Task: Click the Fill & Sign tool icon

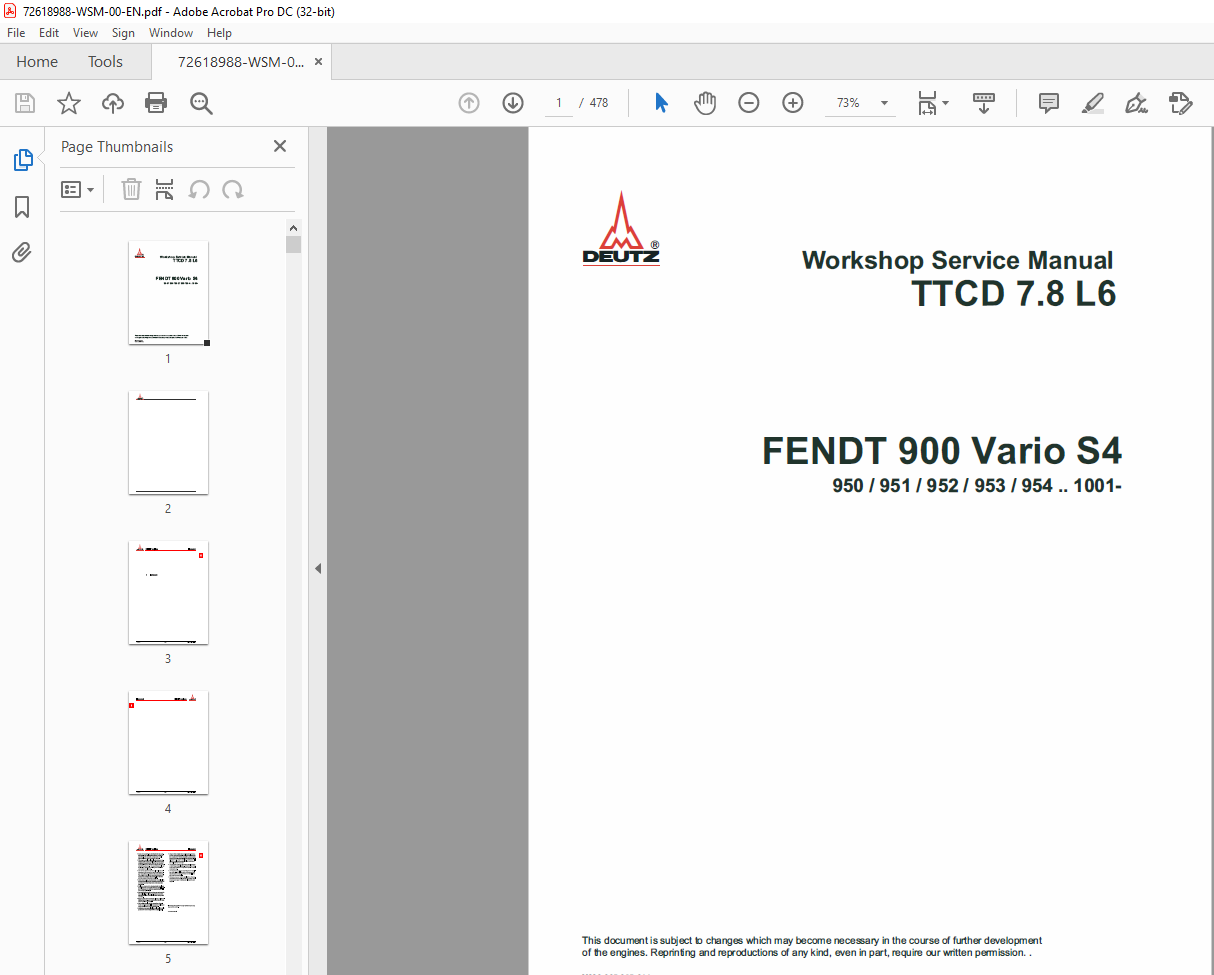Action: pos(1181,103)
